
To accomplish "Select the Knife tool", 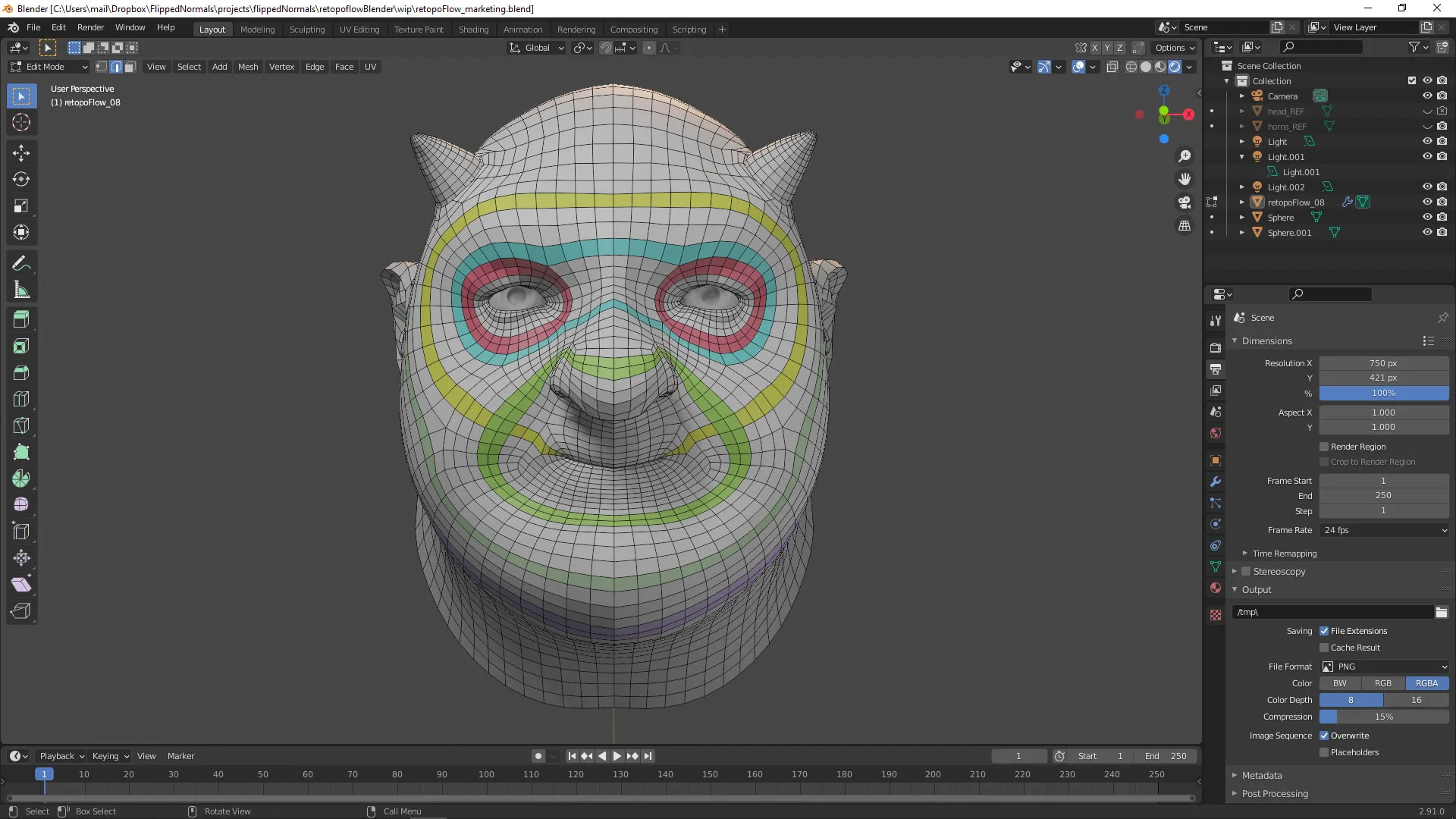I will (21, 426).
